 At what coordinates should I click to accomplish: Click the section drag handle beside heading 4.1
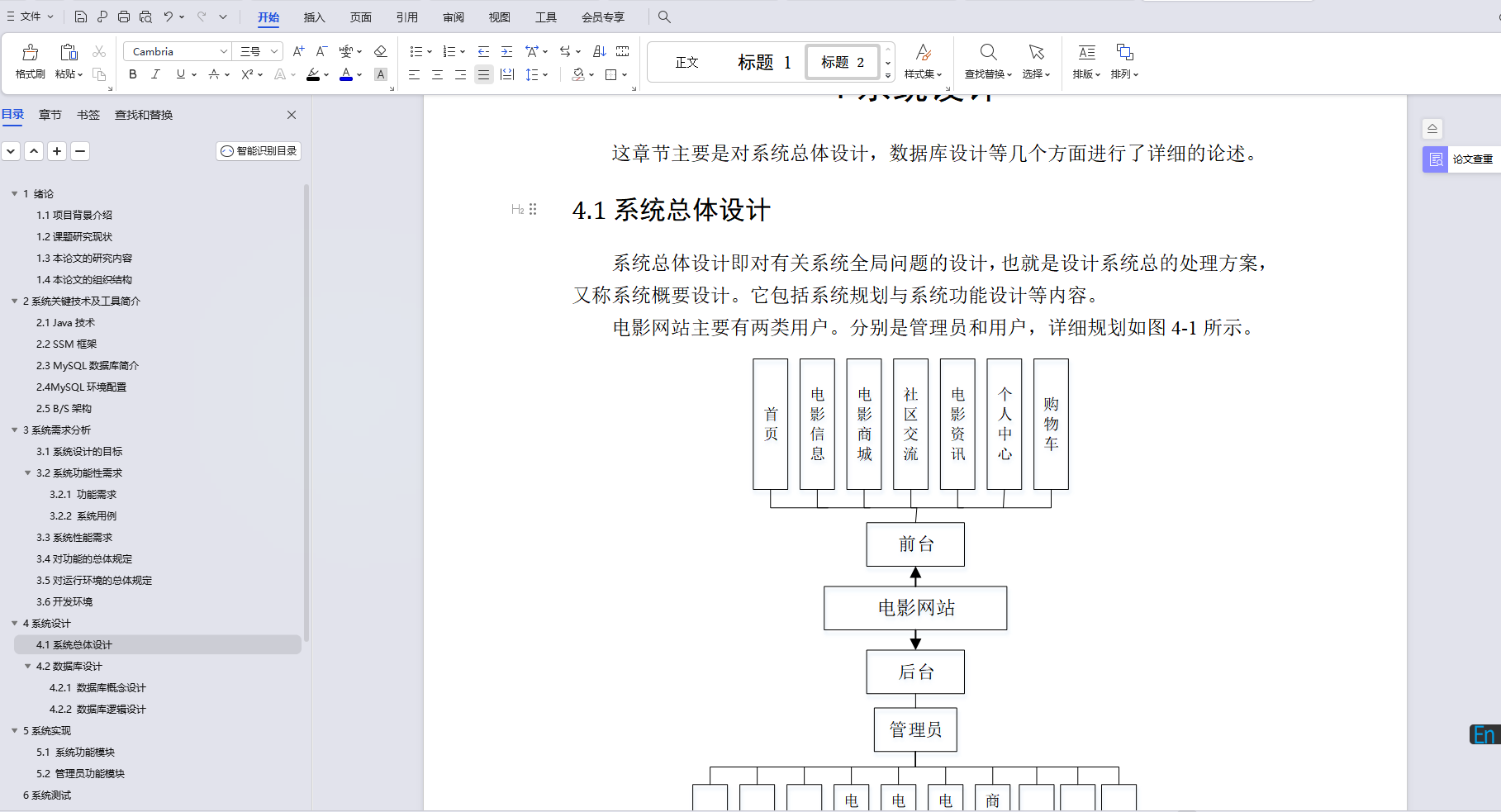[x=533, y=209]
